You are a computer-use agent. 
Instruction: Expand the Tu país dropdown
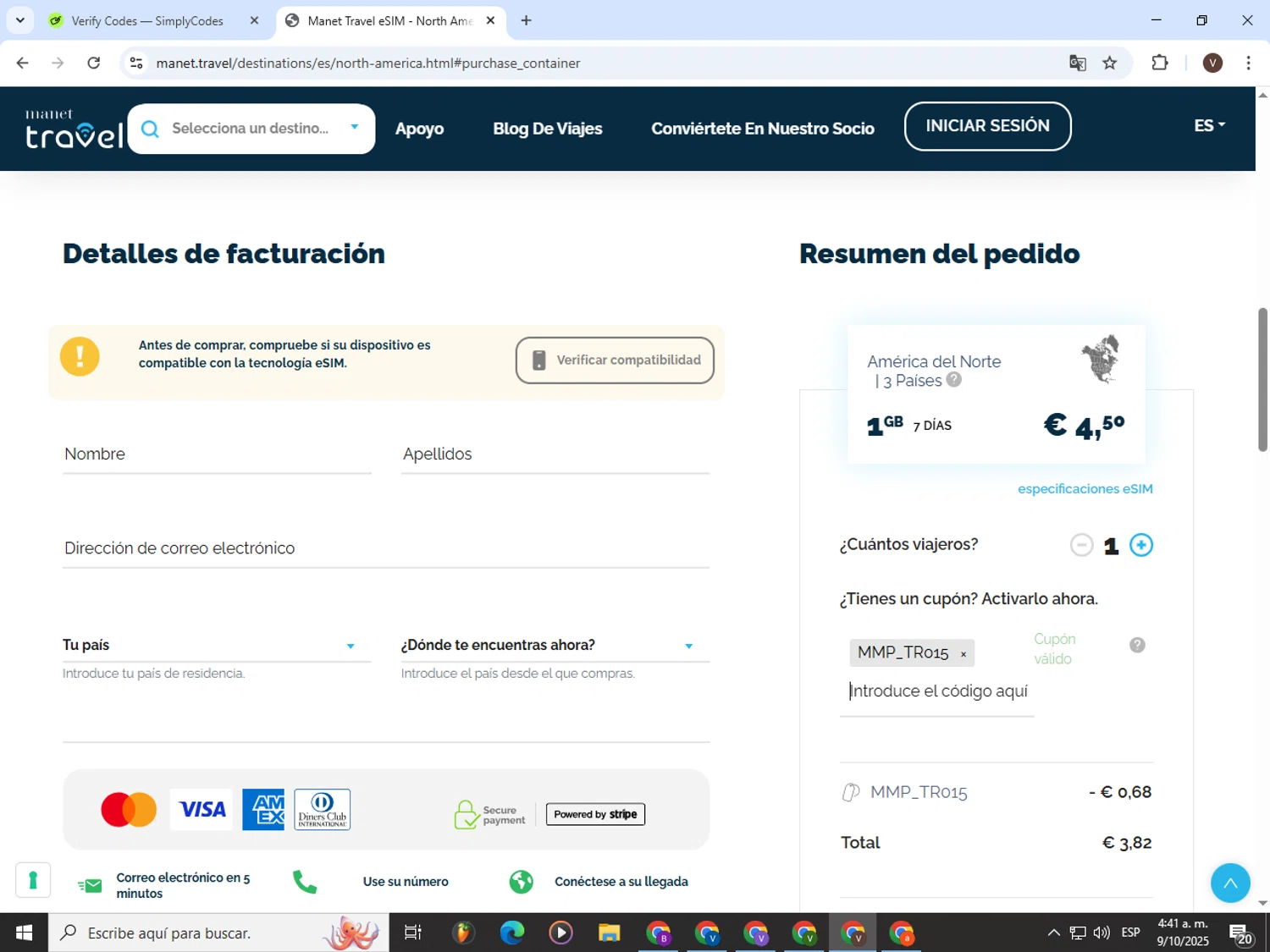pyautogui.click(x=217, y=646)
